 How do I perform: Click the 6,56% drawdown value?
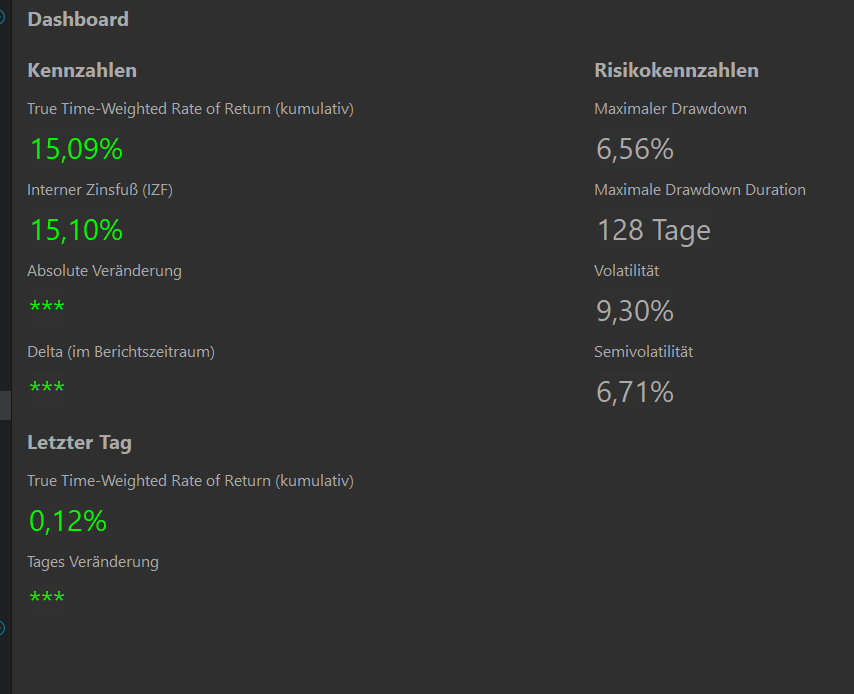[x=635, y=149]
